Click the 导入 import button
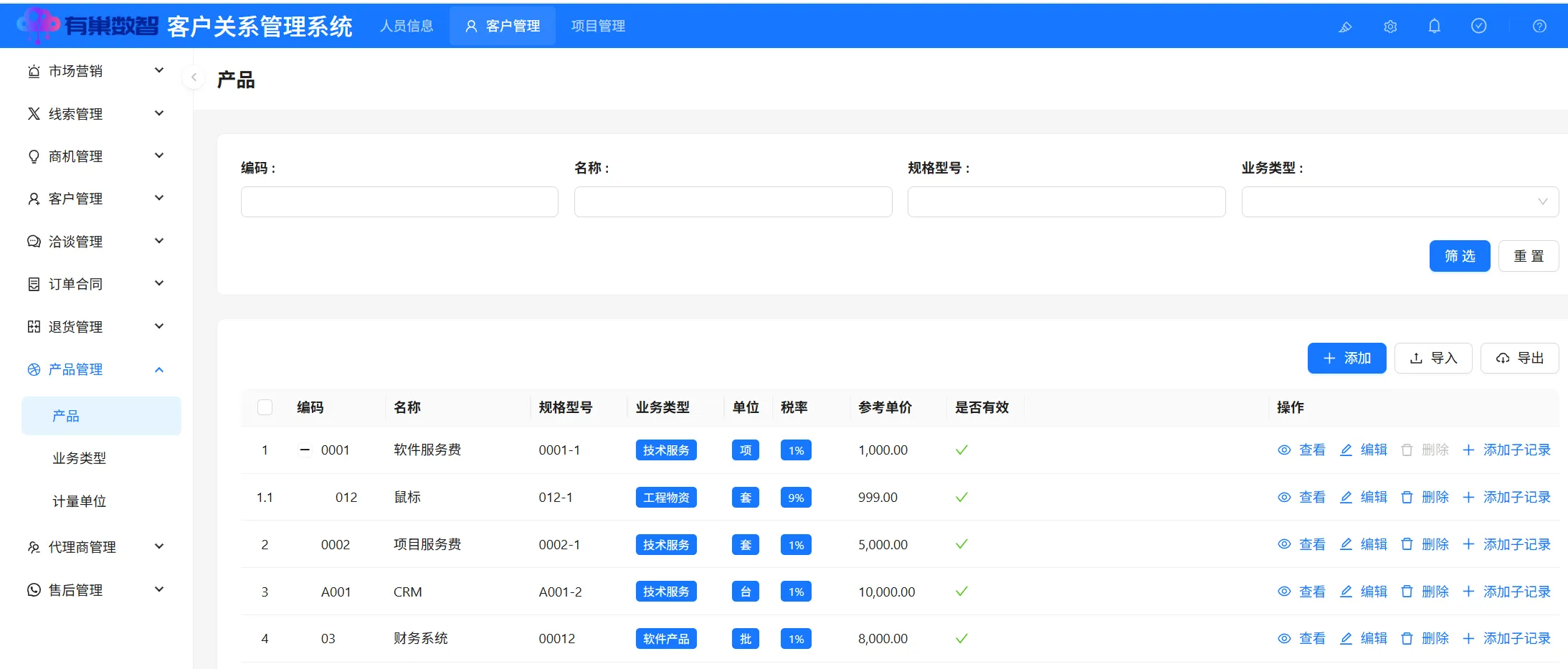This screenshot has height=669, width=1568. point(1433,358)
